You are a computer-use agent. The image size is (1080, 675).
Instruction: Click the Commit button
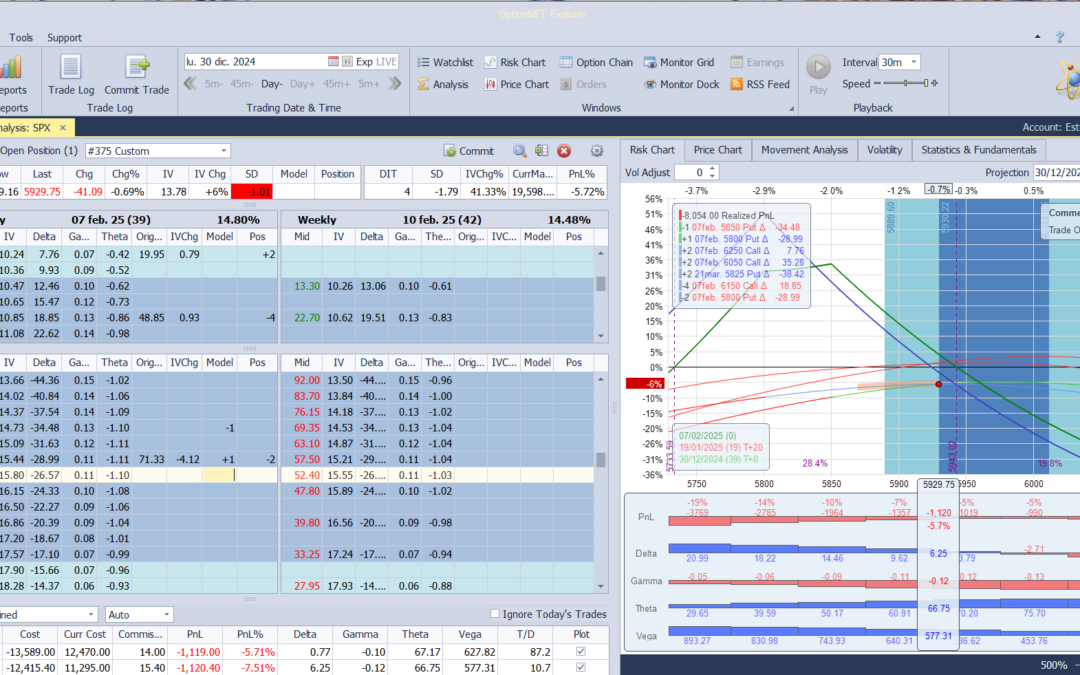469,151
